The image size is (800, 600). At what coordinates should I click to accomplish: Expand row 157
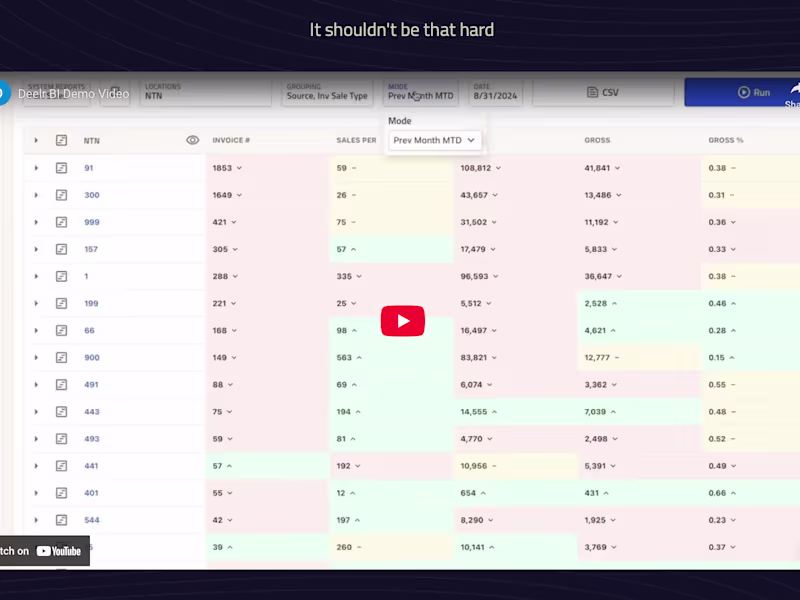click(x=36, y=249)
